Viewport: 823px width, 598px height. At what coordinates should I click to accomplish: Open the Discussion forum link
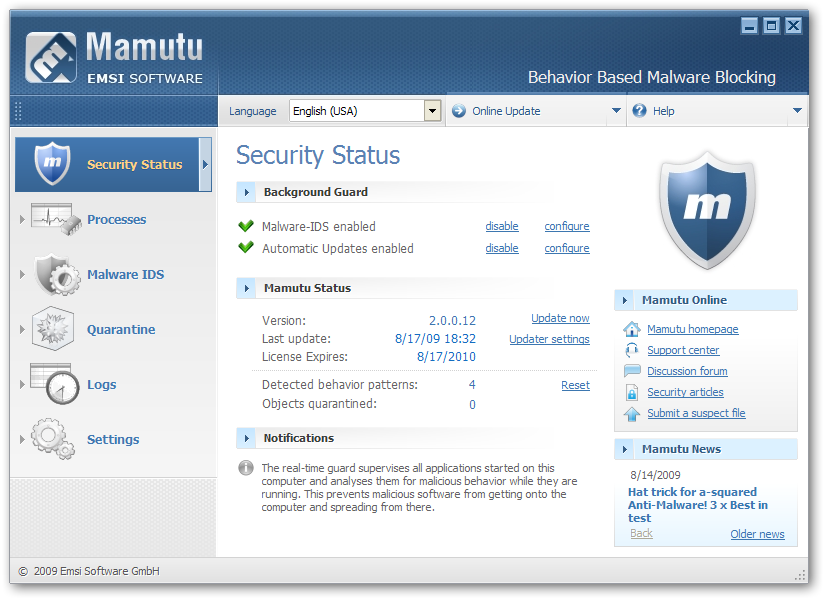(x=687, y=371)
